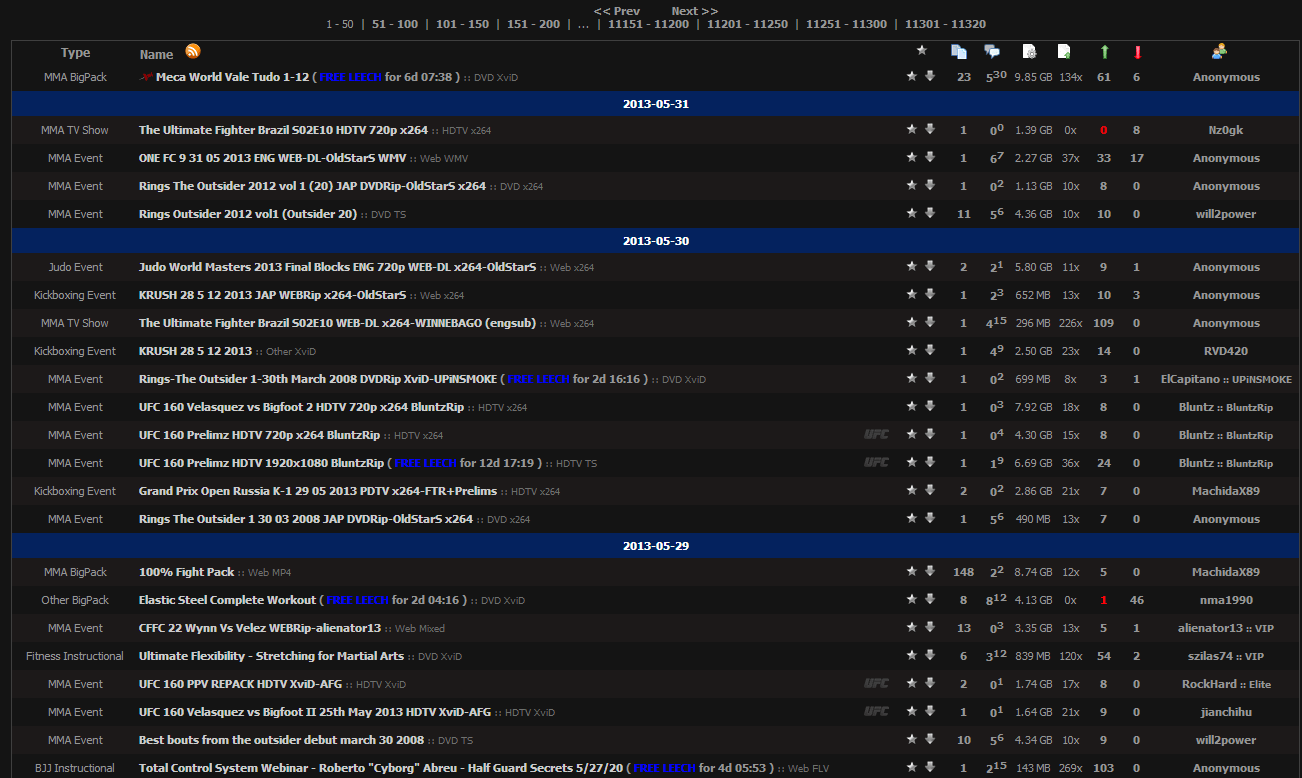Bookmark star for CFFC 22 Wynn Vs Velez
Image resolution: width=1302 pixels, height=778 pixels.
point(912,627)
